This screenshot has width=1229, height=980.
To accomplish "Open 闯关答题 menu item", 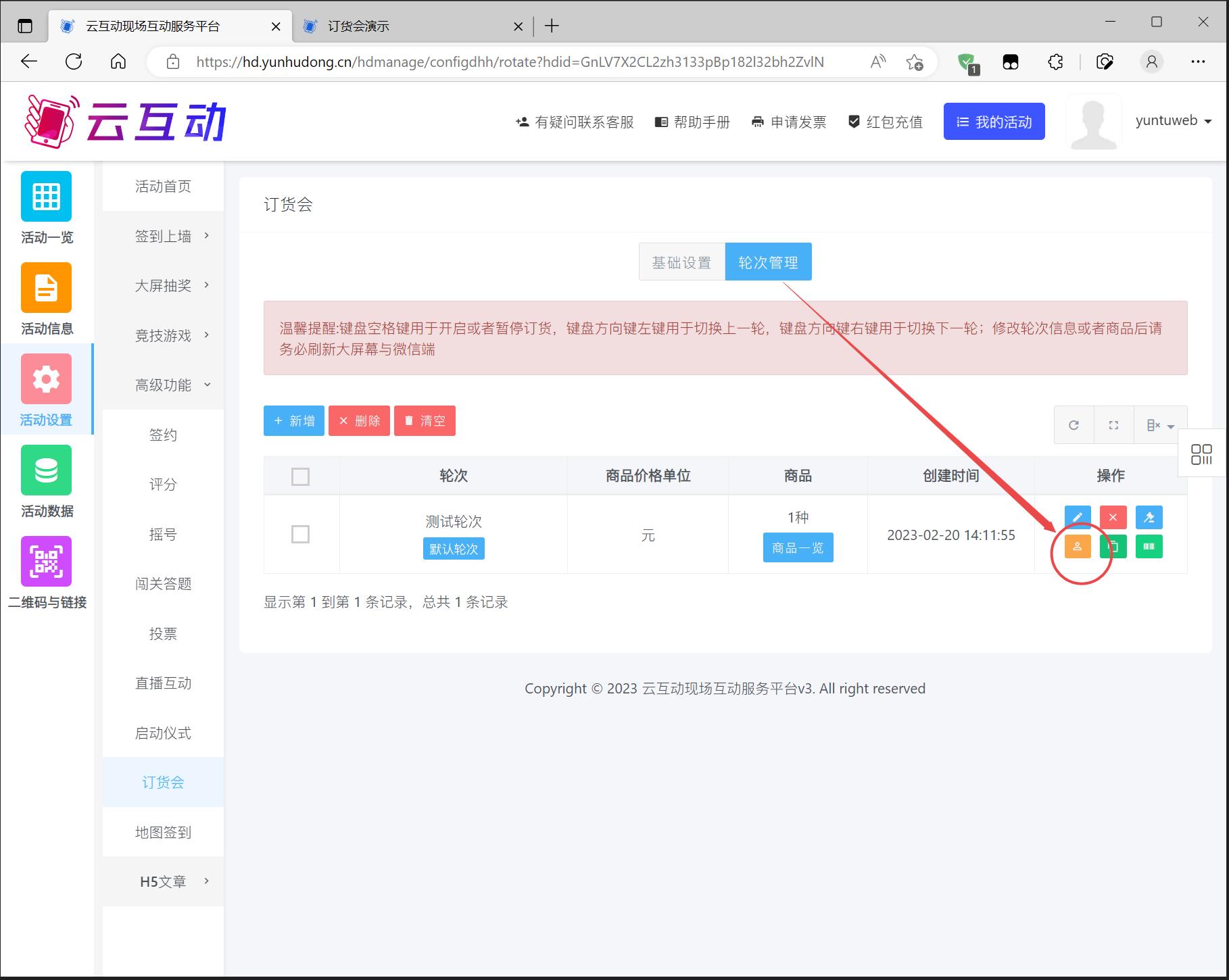I will (163, 583).
